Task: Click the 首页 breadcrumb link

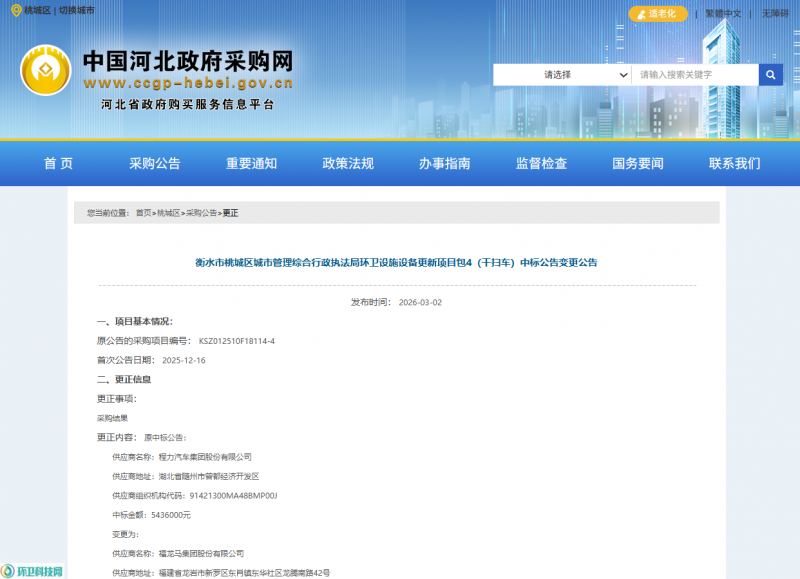Action: (144, 213)
